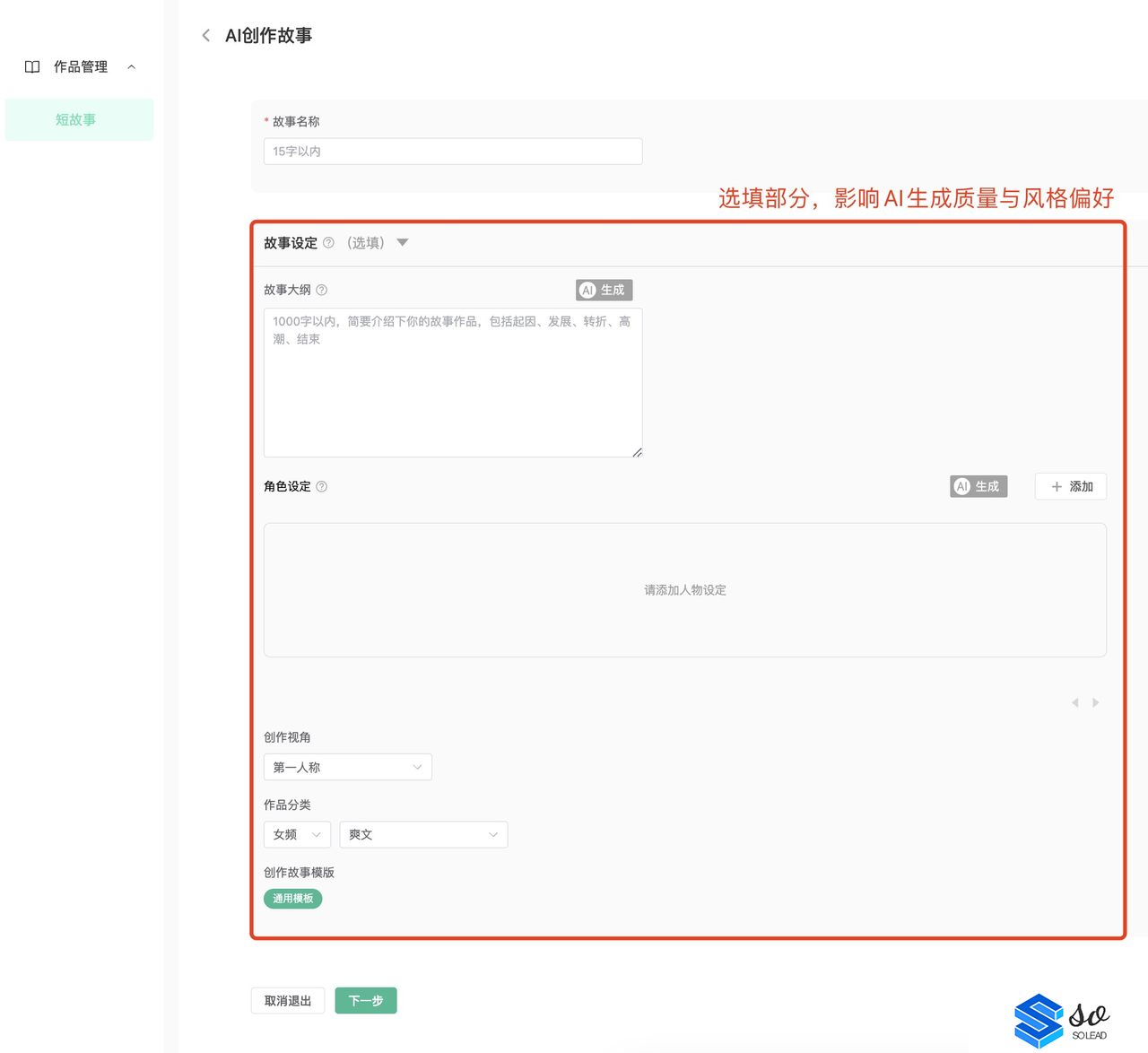1148x1053 pixels.
Task: Go to next character card arrow
Action: click(1095, 702)
